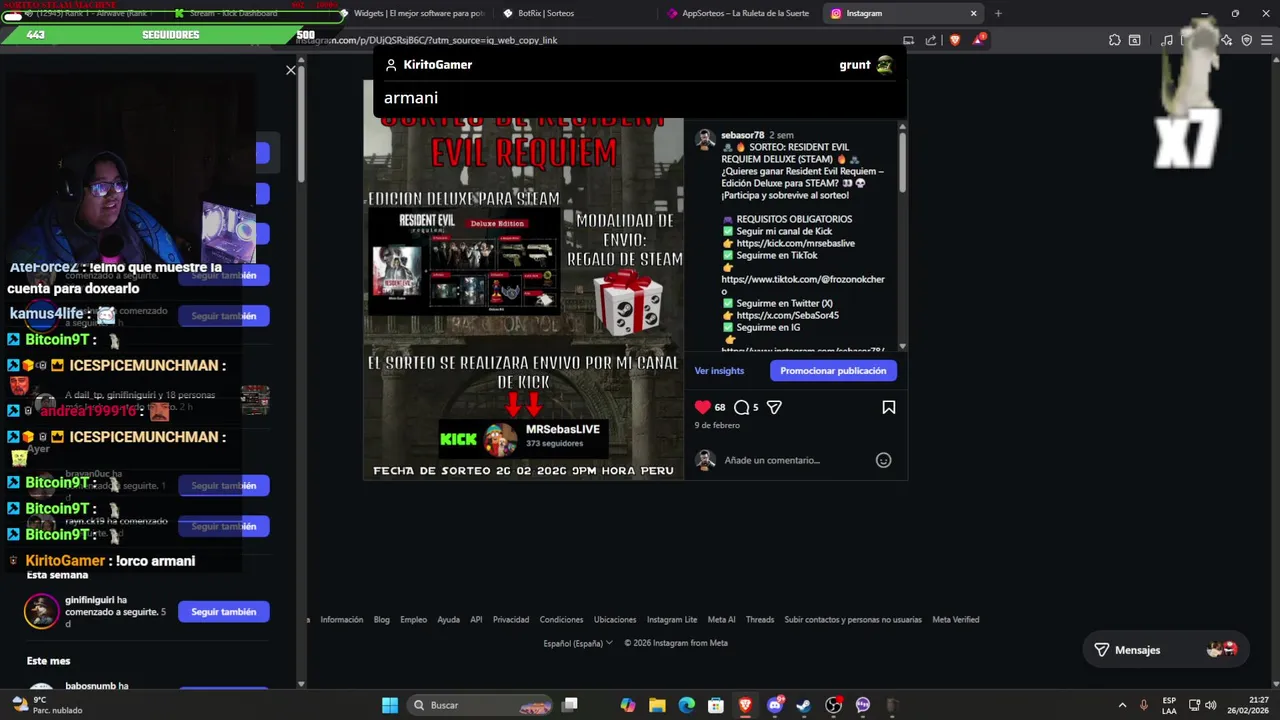Share the post with the paper plane icon
Image resolution: width=1280 pixels, height=720 pixels.
[x=774, y=407]
